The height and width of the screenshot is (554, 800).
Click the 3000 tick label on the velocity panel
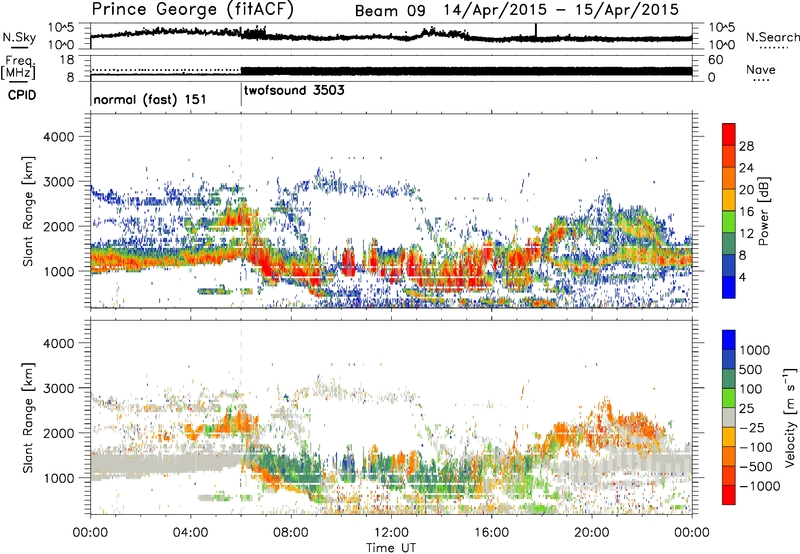pyautogui.click(x=58, y=388)
